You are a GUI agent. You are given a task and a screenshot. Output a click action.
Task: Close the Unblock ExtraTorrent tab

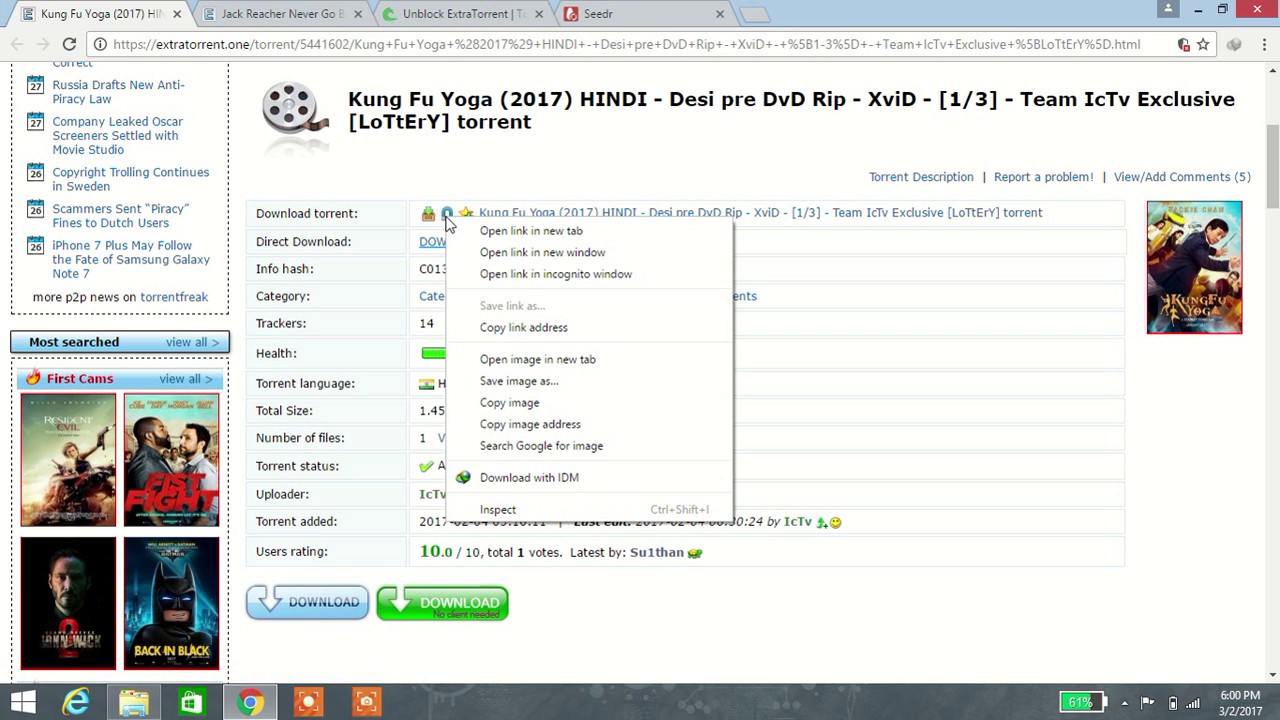(x=539, y=15)
